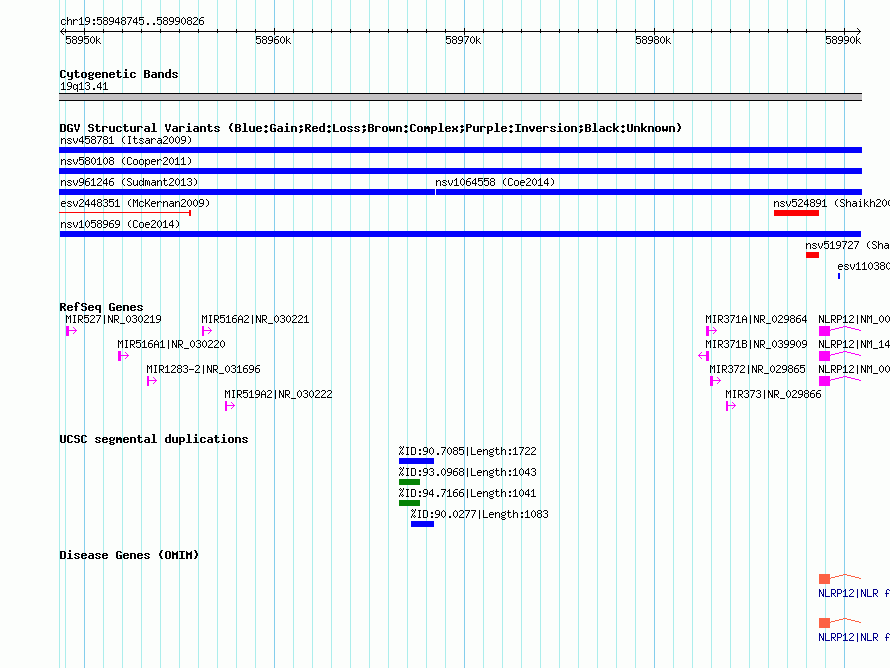890x668 pixels.
Task: Click the UCSC segmental duplications track title
Action: [154, 439]
